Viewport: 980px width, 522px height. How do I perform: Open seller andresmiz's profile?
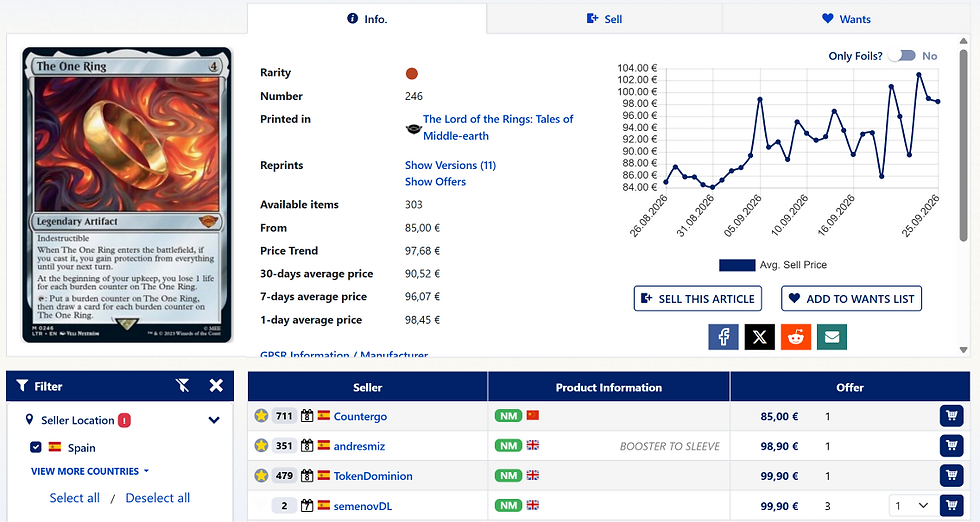359,446
